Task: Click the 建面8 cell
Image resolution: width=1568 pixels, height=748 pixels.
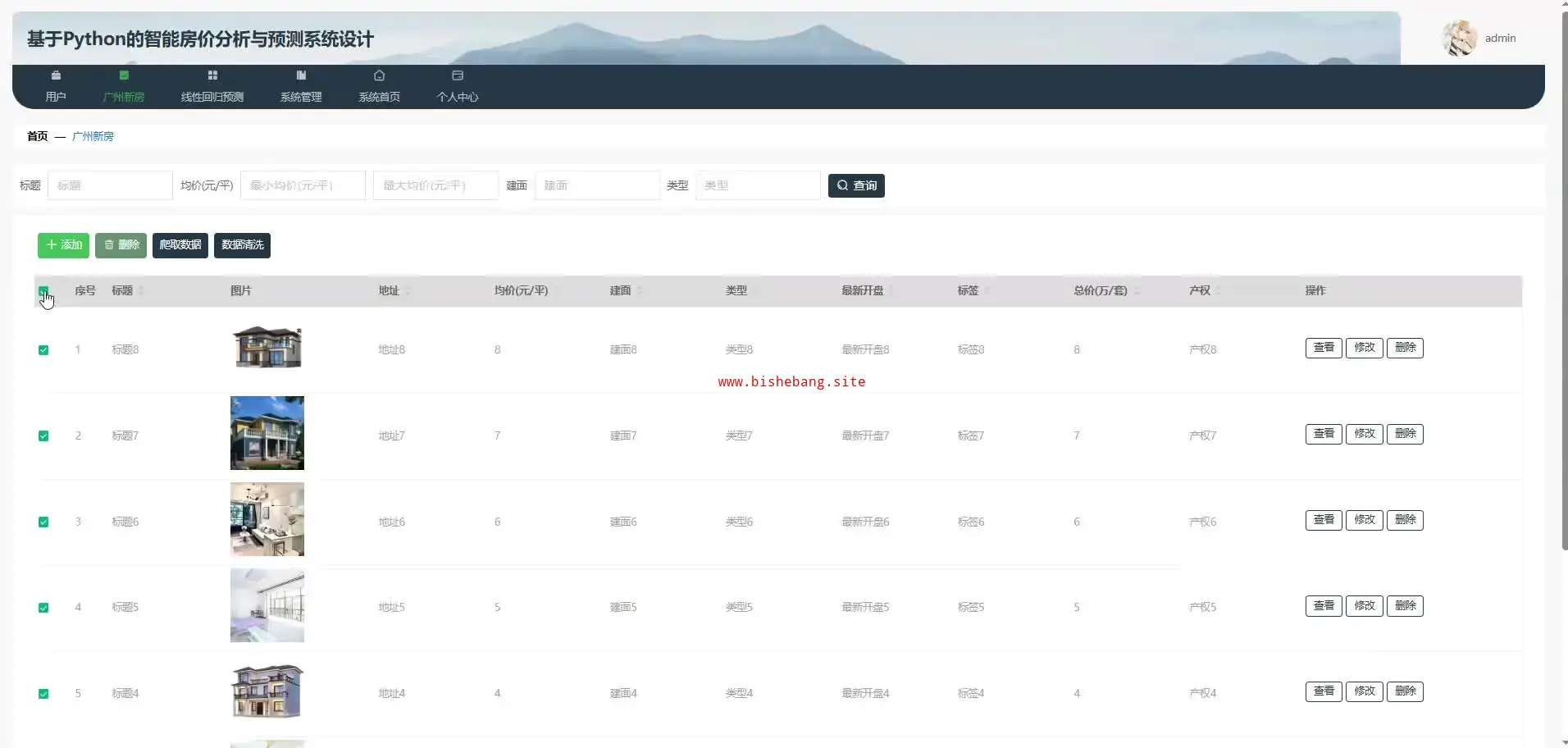Action: (x=623, y=350)
